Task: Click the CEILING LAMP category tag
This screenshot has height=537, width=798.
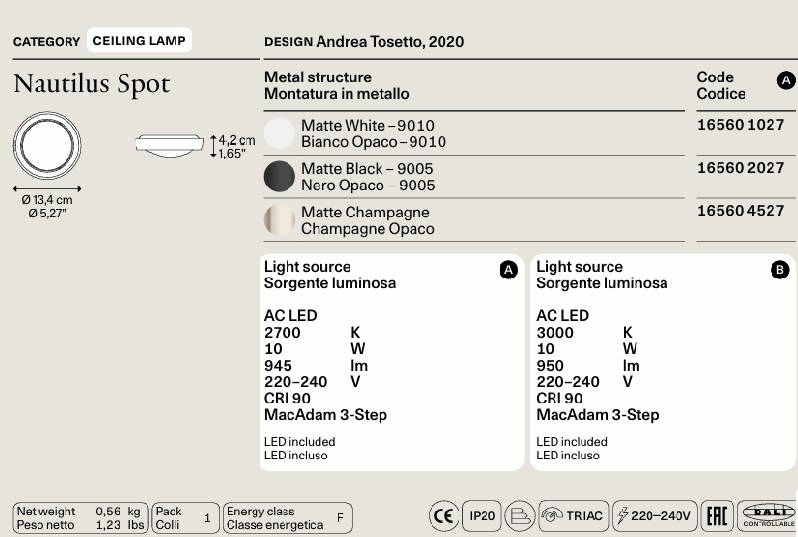Action: 139,40
